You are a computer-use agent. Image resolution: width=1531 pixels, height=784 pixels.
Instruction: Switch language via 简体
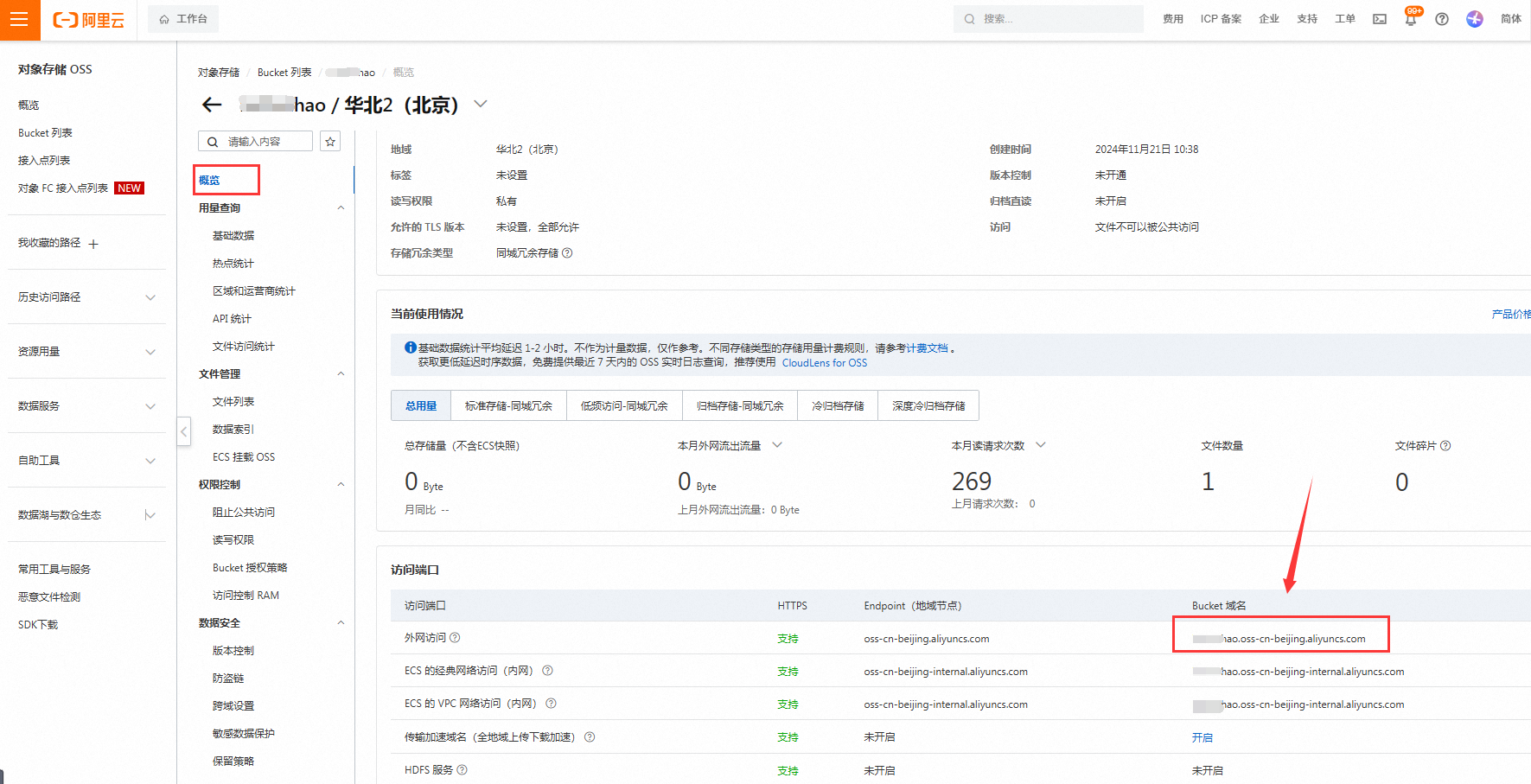[1511, 19]
